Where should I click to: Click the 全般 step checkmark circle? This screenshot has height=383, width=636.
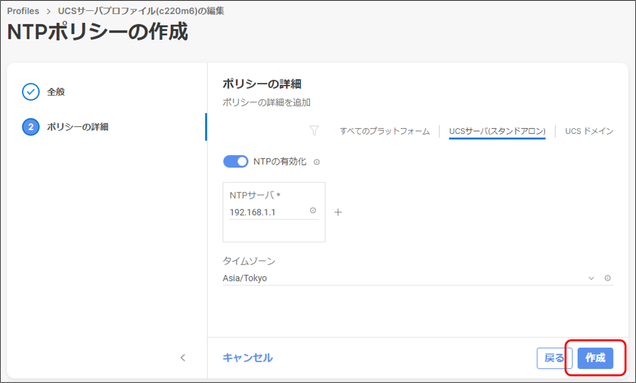point(30,92)
